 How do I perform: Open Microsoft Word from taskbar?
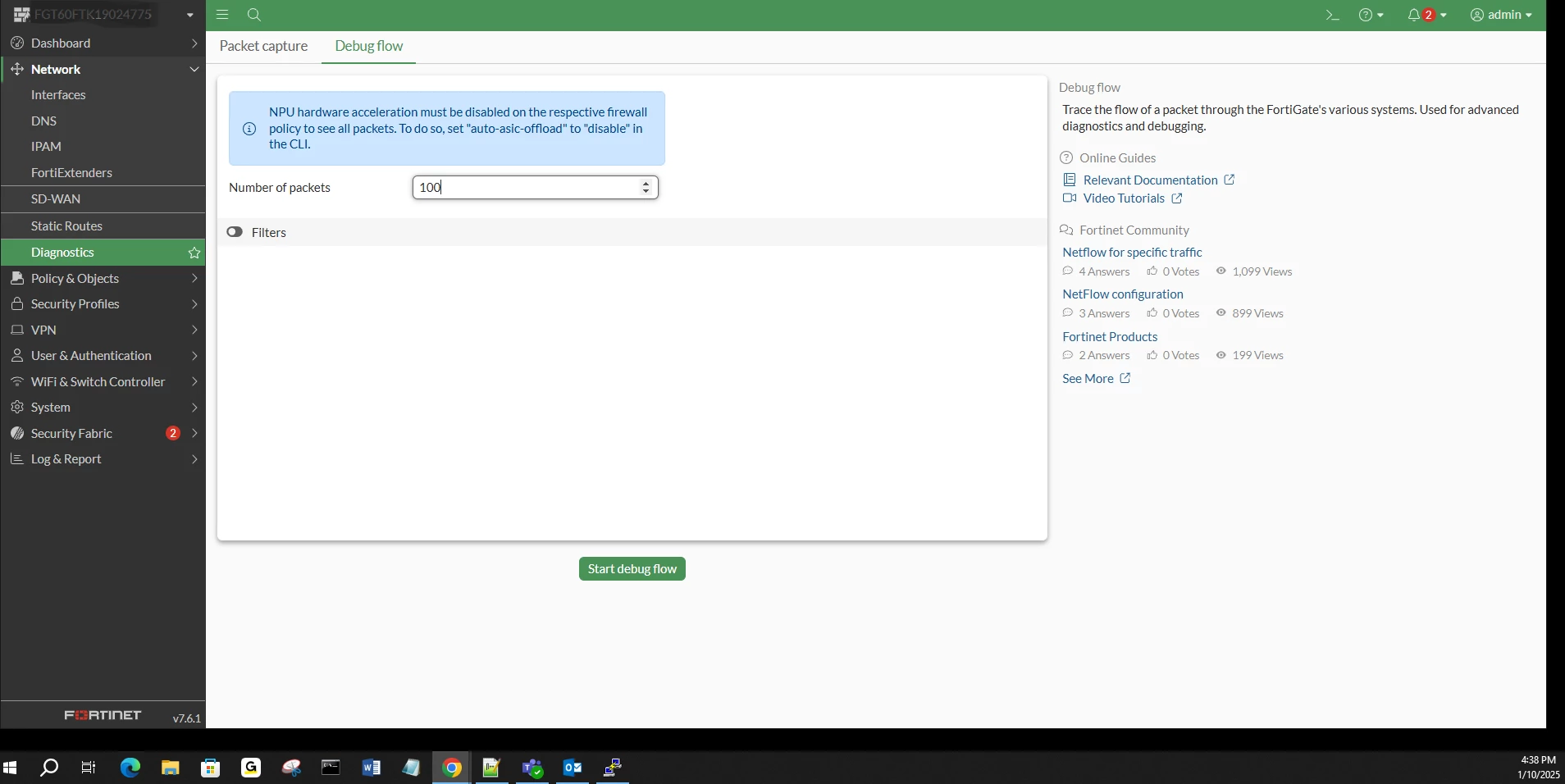click(x=372, y=768)
